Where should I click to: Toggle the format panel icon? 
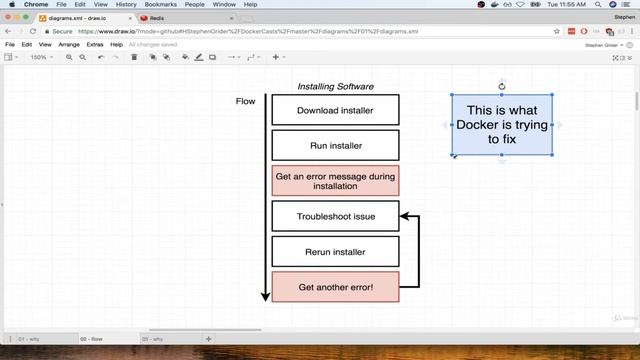[x=622, y=58]
